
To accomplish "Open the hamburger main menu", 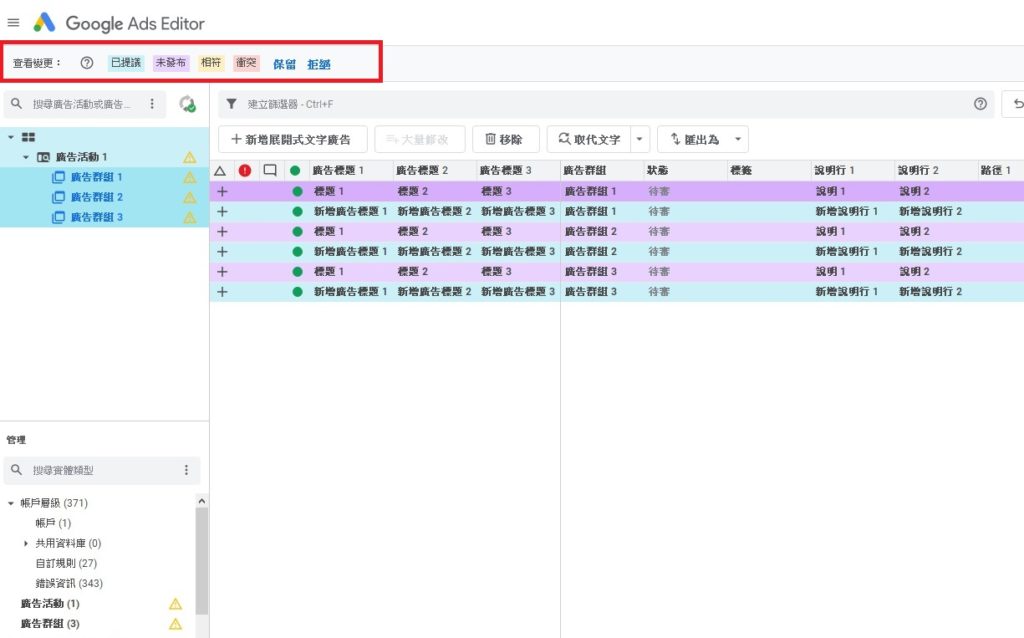I will [13, 22].
